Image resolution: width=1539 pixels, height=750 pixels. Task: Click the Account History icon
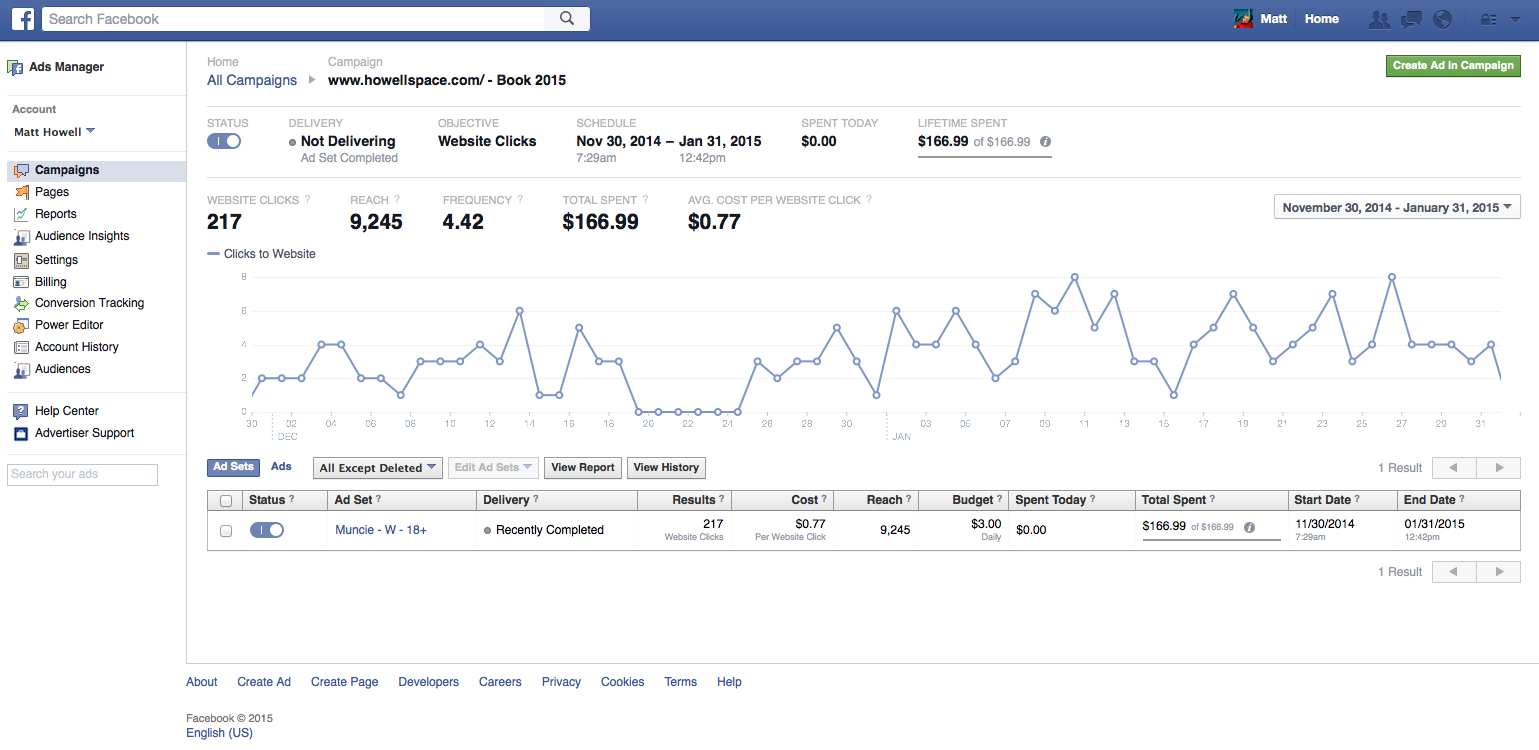[x=22, y=347]
